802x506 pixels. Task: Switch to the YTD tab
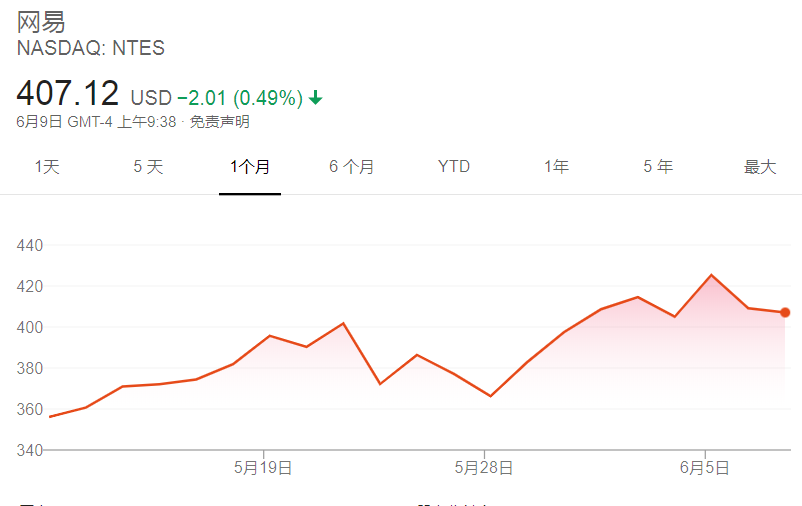coord(454,167)
